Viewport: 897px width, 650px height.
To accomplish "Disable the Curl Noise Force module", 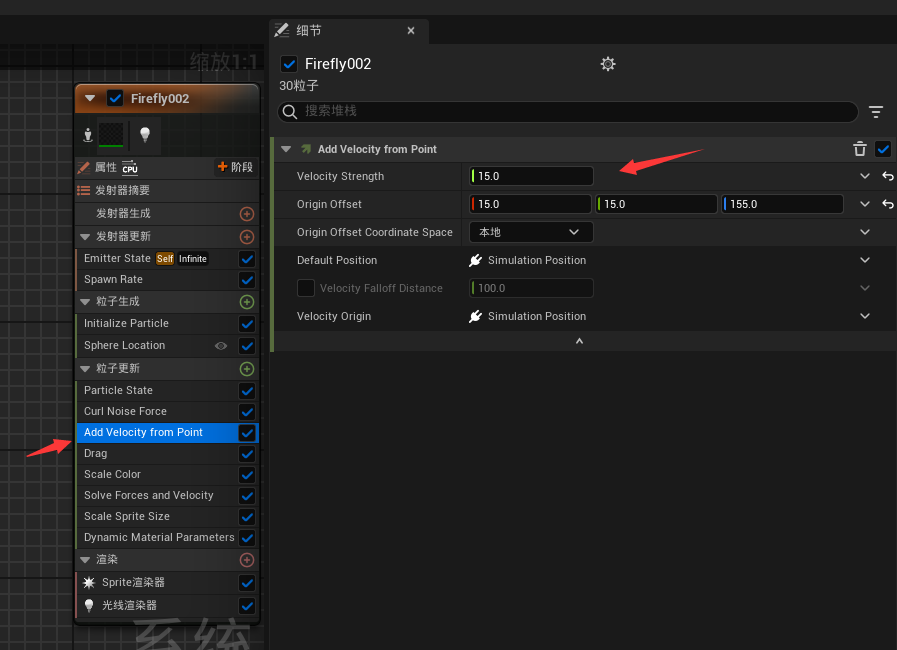I will pyautogui.click(x=247, y=412).
